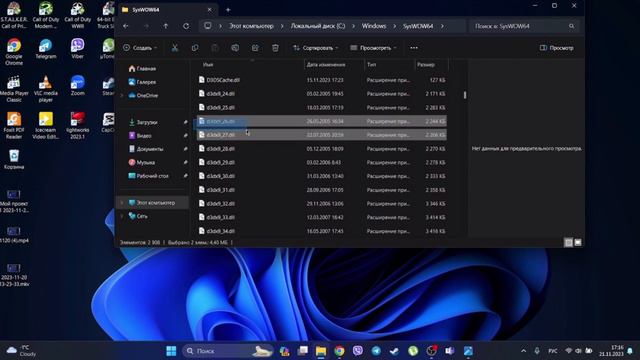Expand the Сеть tree node arrow
640x360 pixels.
(122, 216)
